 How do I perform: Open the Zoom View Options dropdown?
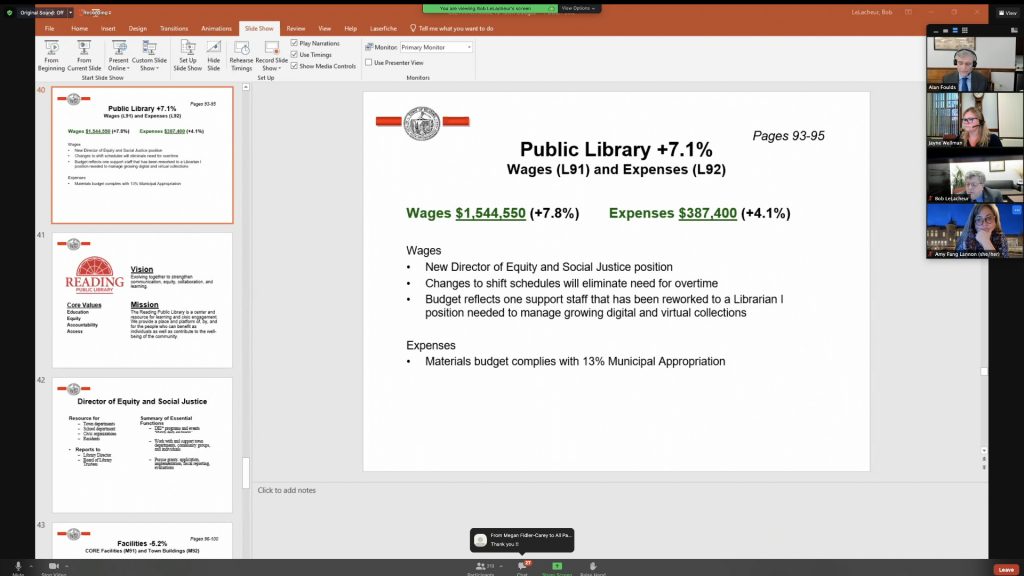579,8
